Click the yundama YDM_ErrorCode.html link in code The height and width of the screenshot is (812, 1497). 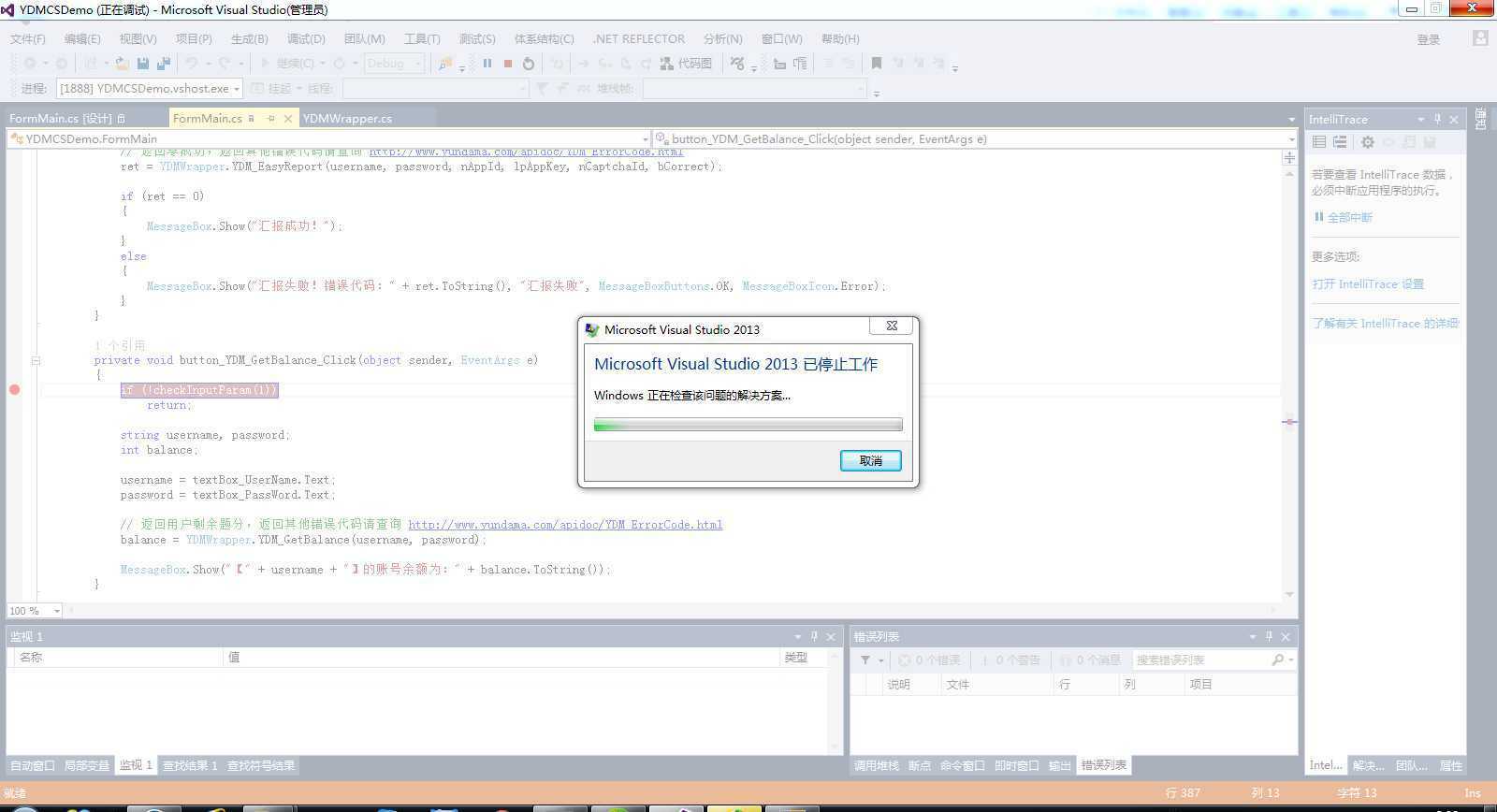[565, 525]
